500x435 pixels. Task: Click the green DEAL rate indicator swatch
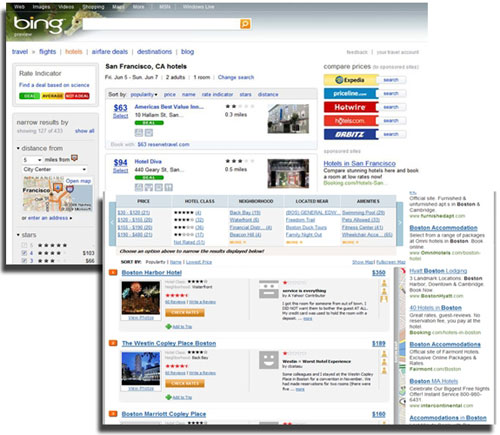click(x=29, y=96)
